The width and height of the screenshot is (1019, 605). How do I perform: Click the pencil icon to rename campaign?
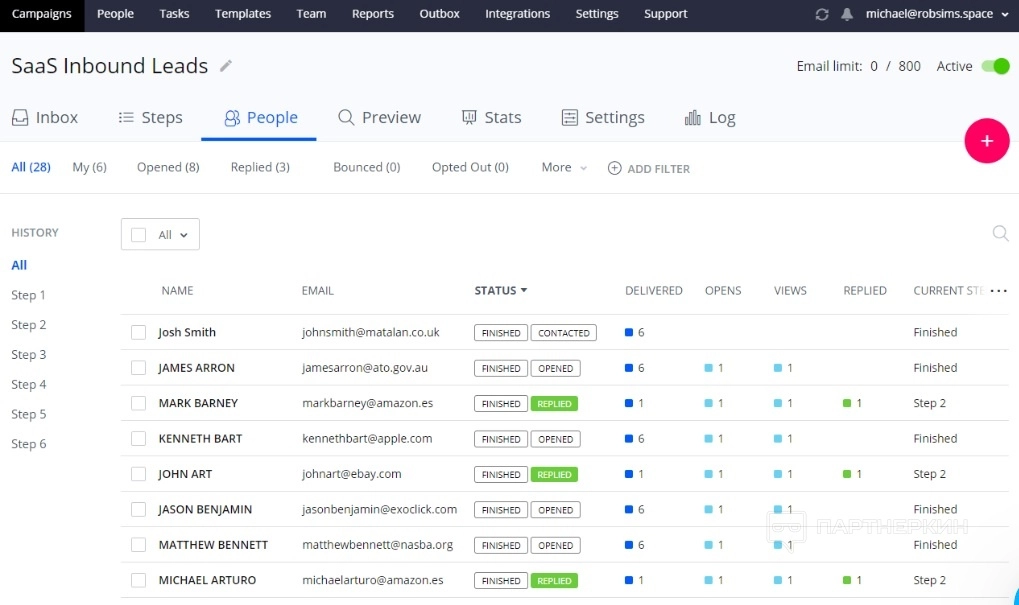click(226, 66)
